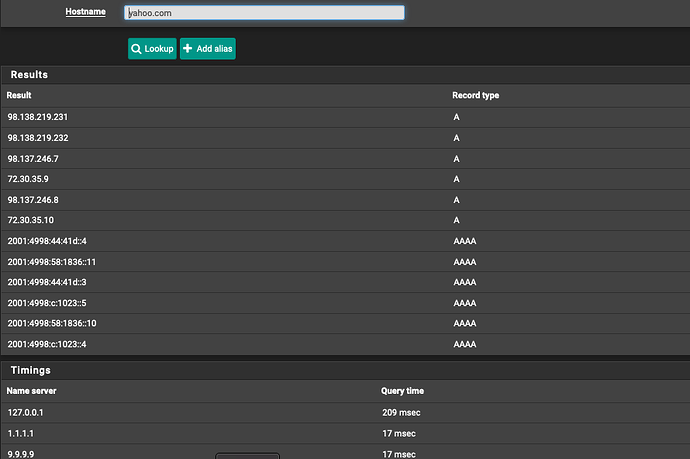This screenshot has height=459, width=690.
Task: Select result 2001:4998:58:1836::10
Action: [x=52, y=323]
